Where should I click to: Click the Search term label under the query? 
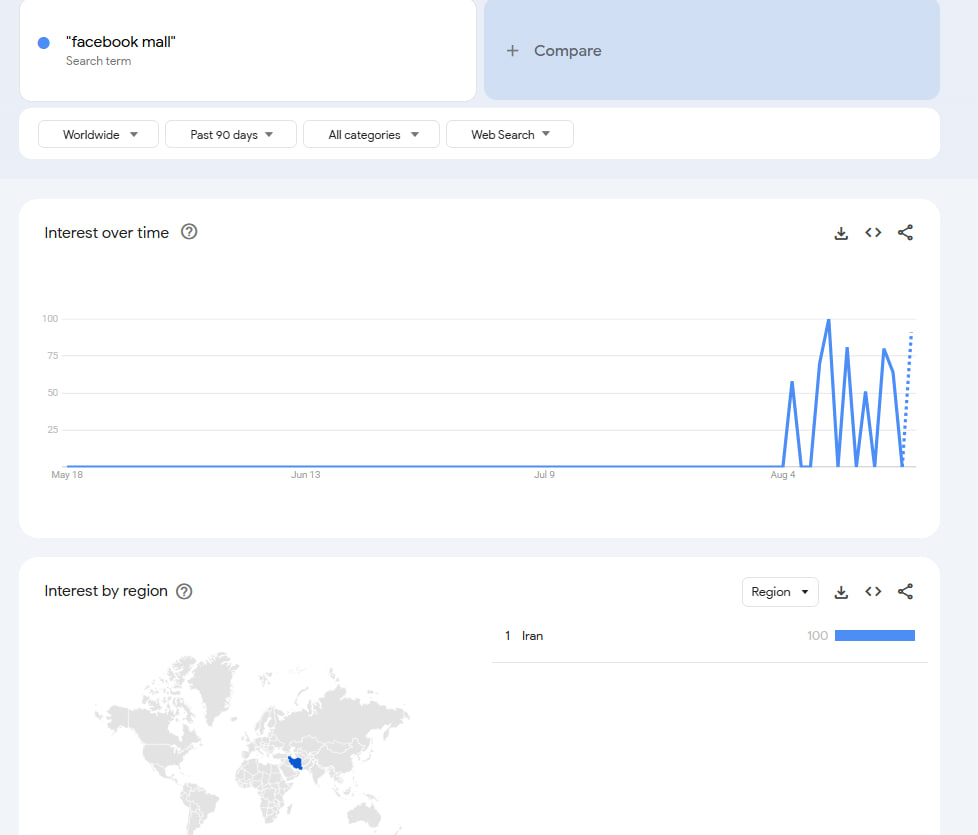point(99,61)
